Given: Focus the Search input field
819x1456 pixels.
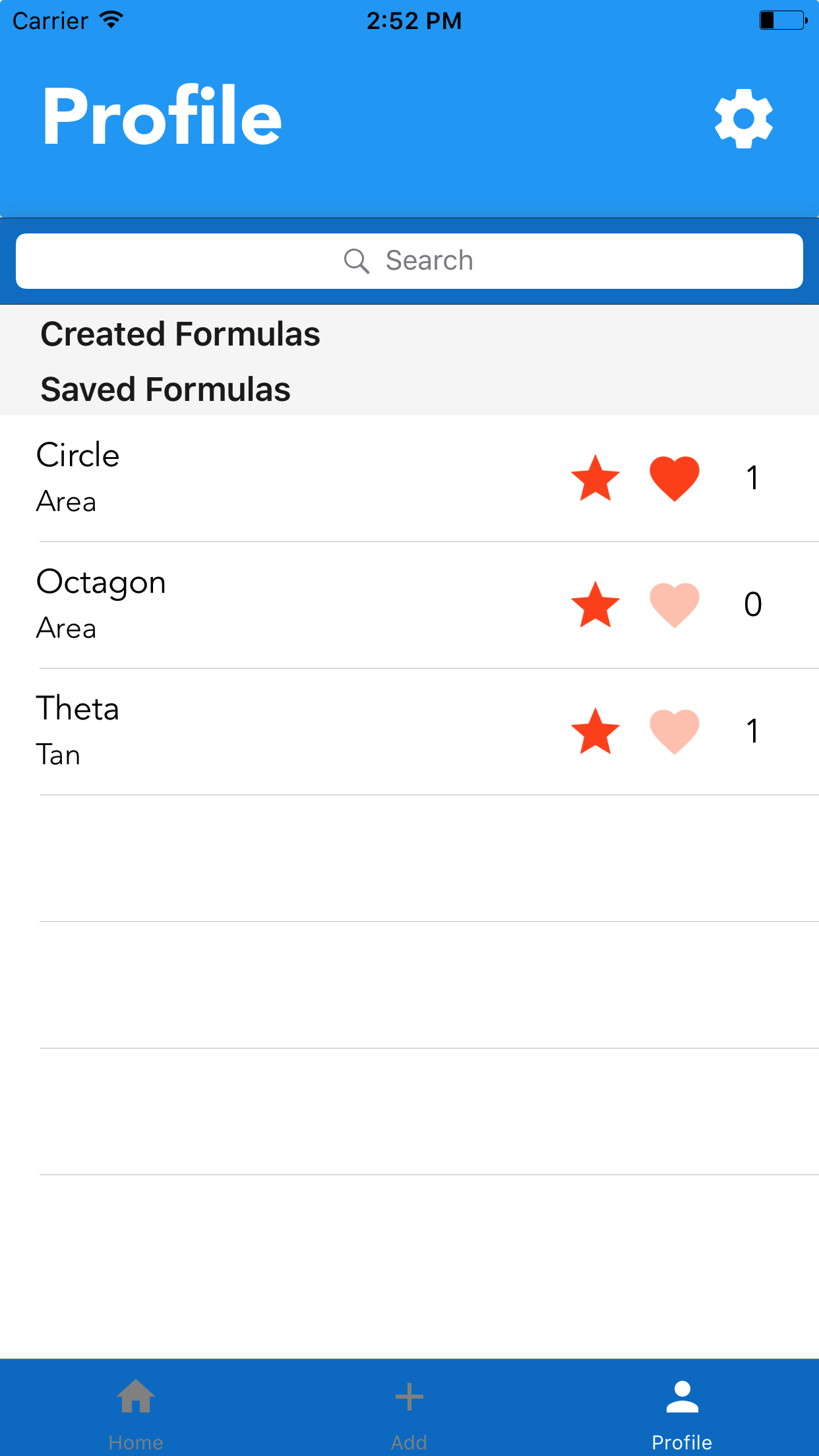Looking at the screenshot, I should [x=409, y=261].
